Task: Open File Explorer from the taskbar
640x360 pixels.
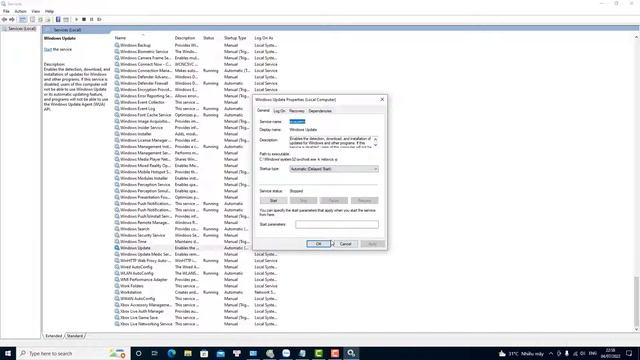Action: 188,353
